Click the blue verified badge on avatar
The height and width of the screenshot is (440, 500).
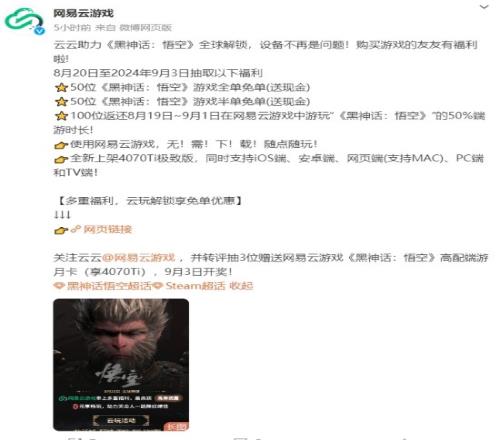click(x=40, y=31)
